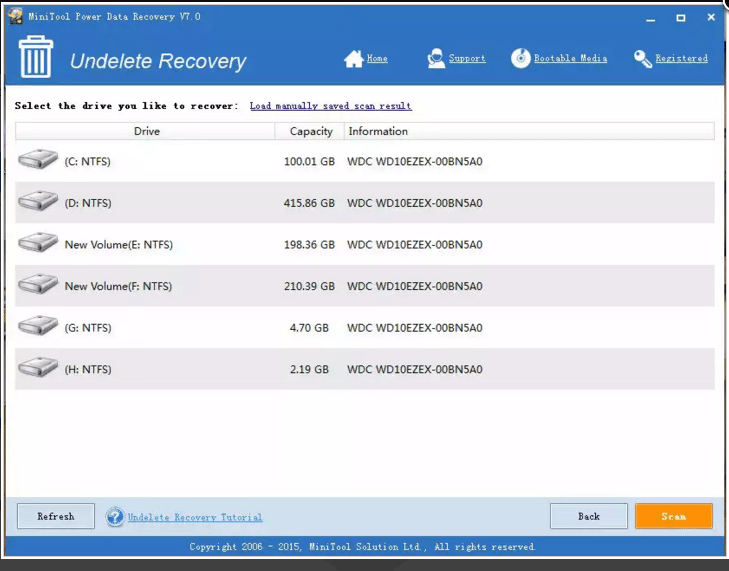Click the Information column header
The image size is (729, 571).
coord(529,131)
